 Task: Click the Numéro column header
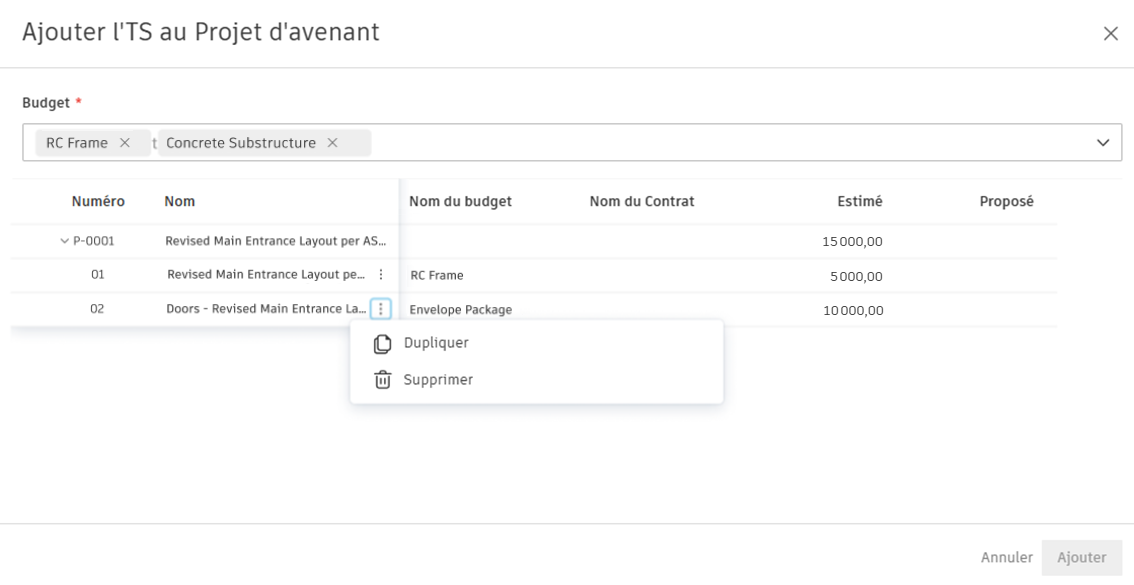click(98, 202)
